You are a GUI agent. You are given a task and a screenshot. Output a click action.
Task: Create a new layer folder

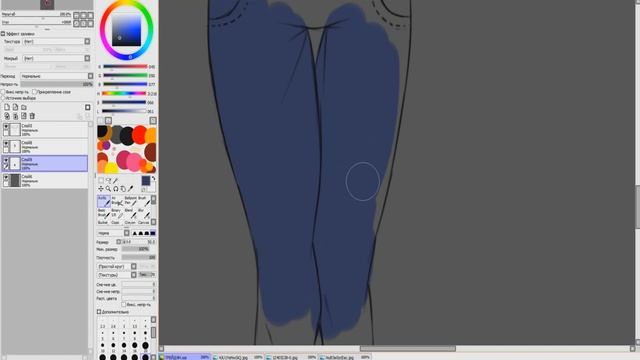[x=24, y=107]
